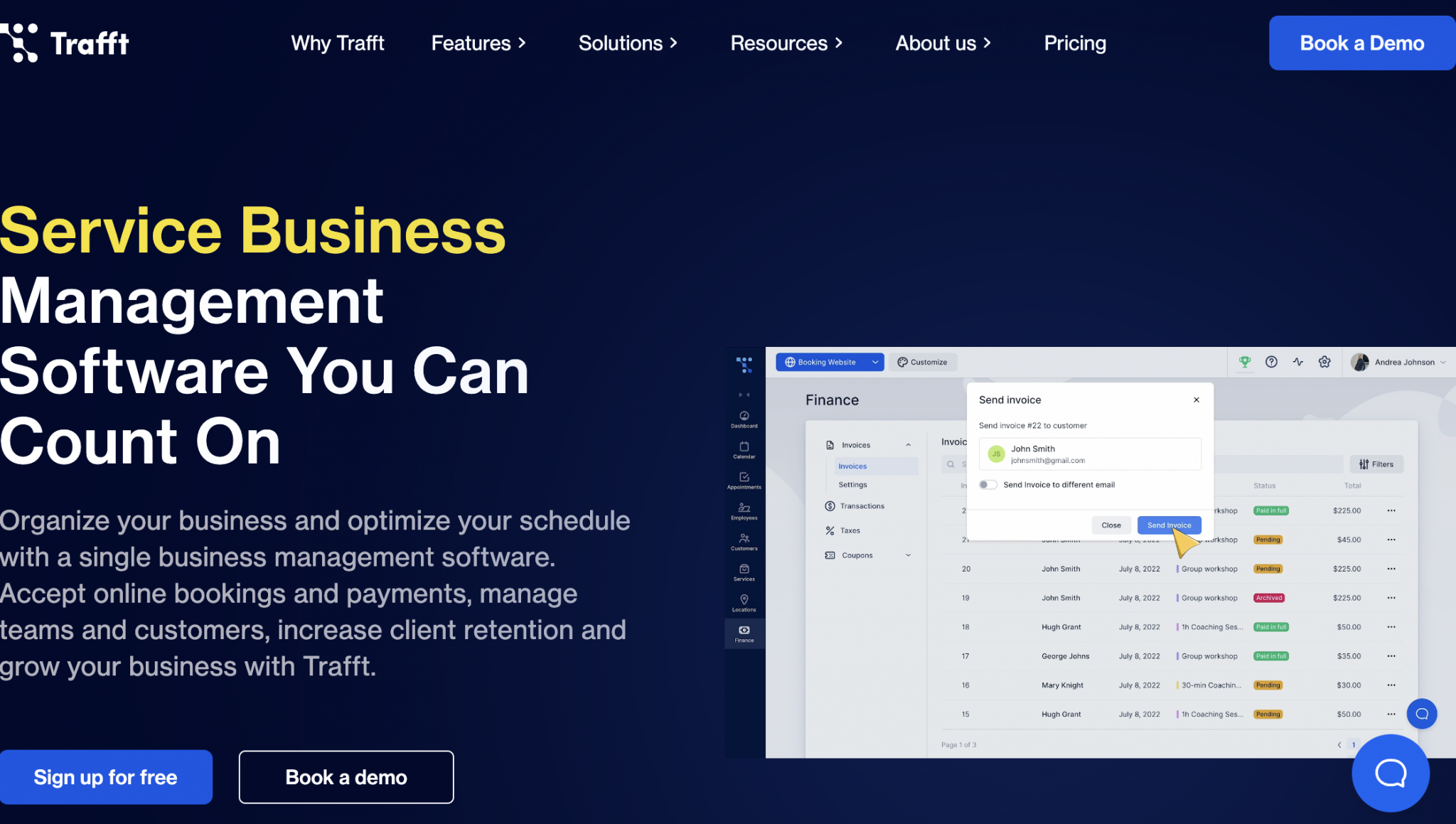
Task: Select the Services sidebar icon
Action: pos(744,569)
